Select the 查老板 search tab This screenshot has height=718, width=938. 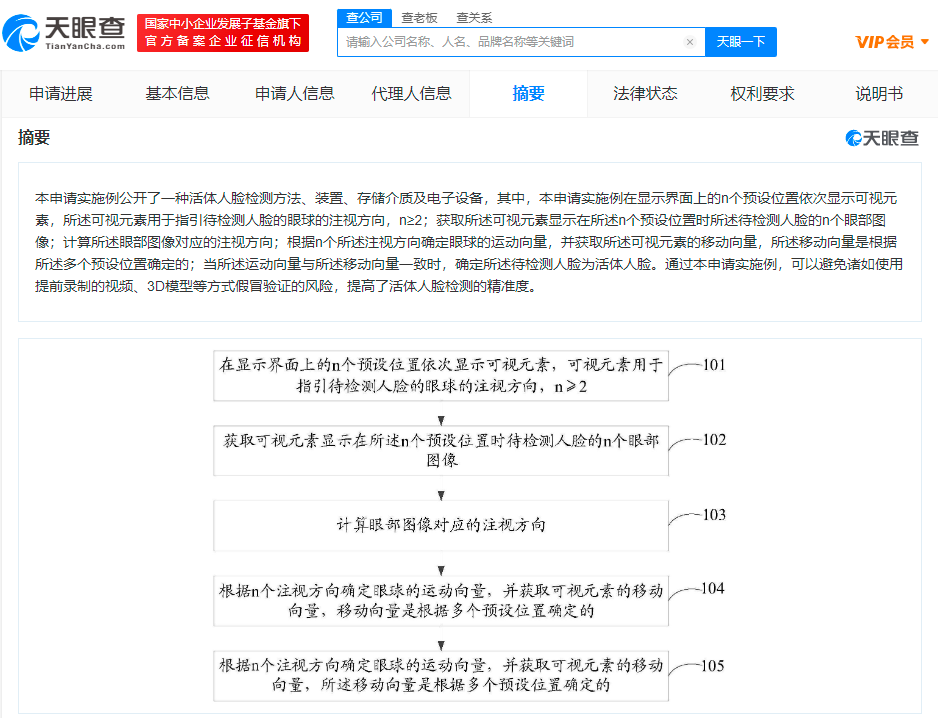tap(419, 18)
